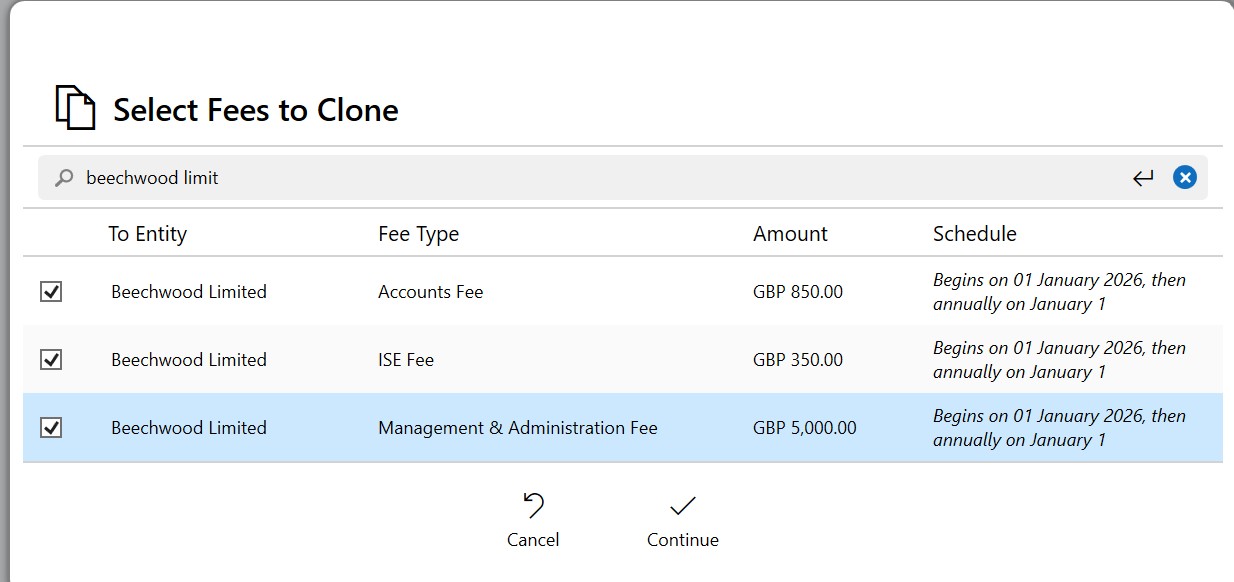The image size is (1234, 582).
Task: Sort the list by Fee Type column
Action: [x=418, y=233]
